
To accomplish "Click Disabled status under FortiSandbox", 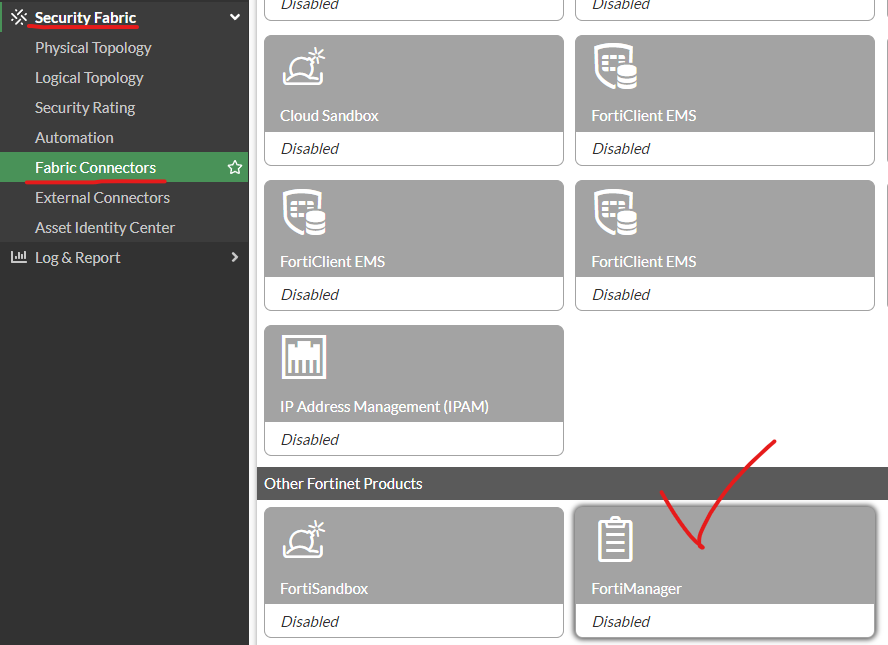I will tap(310, 621).
